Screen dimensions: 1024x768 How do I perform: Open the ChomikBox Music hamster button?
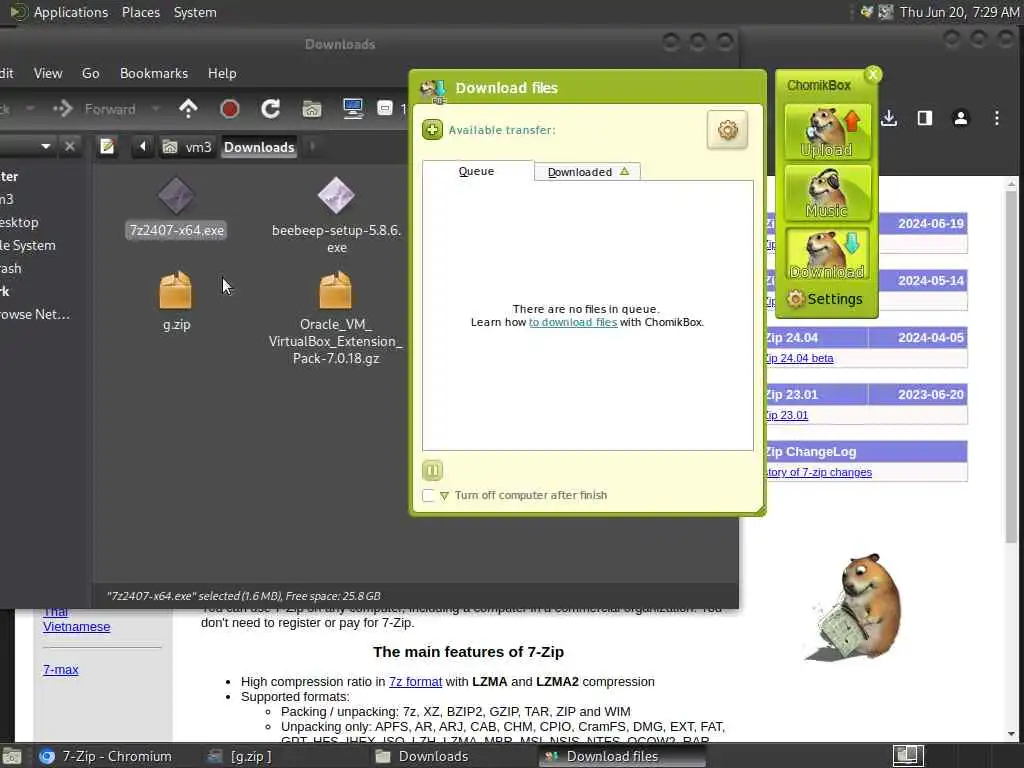tap(827, 192)
